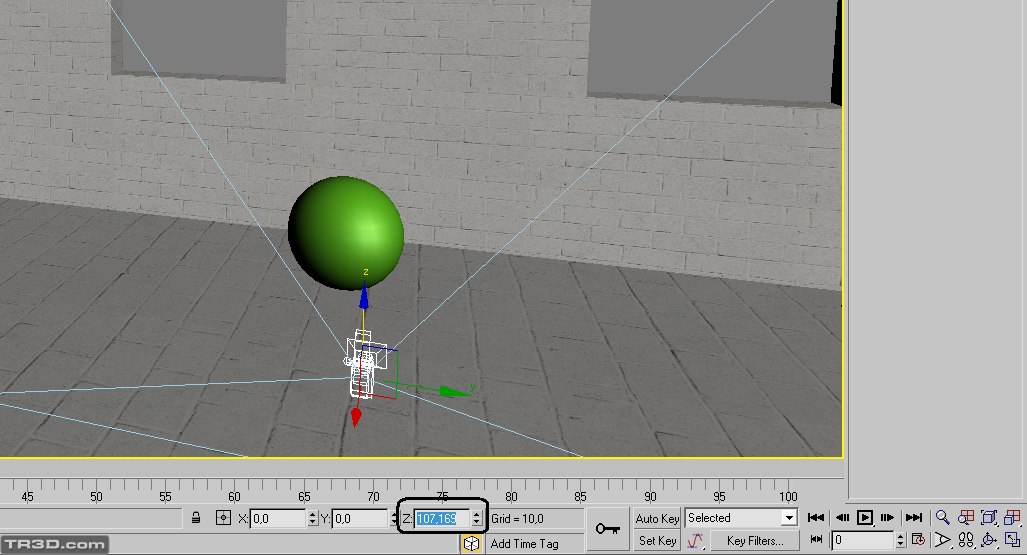Select the Zoom magnifier viewport tool
The width and height of the screenshot is (1027, 555).
tap(942, 518)
